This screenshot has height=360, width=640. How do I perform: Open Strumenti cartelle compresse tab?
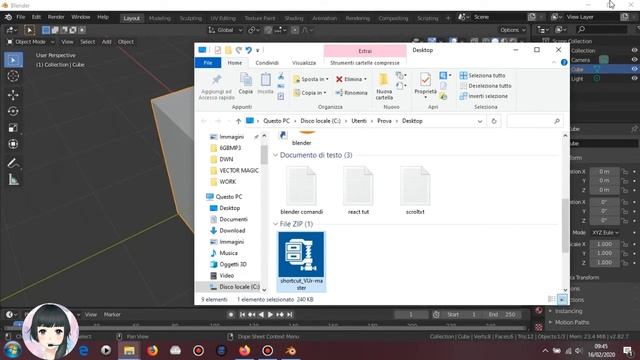coord(364,63)
